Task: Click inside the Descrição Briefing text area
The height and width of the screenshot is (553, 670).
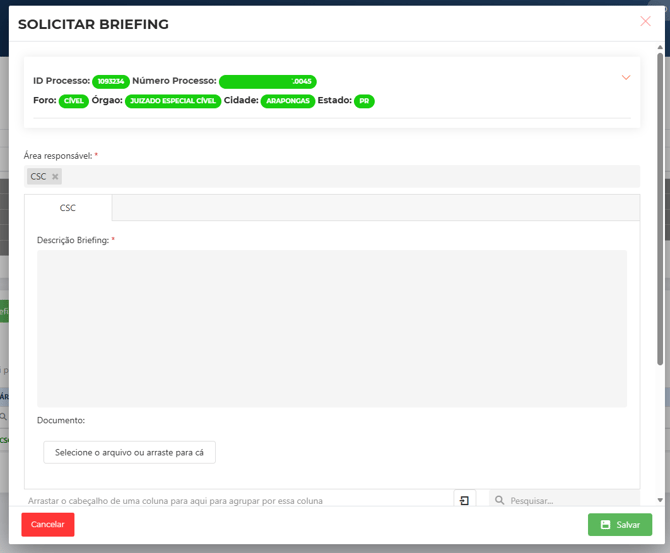Action: pyautogui.click(x=331, y=328)
